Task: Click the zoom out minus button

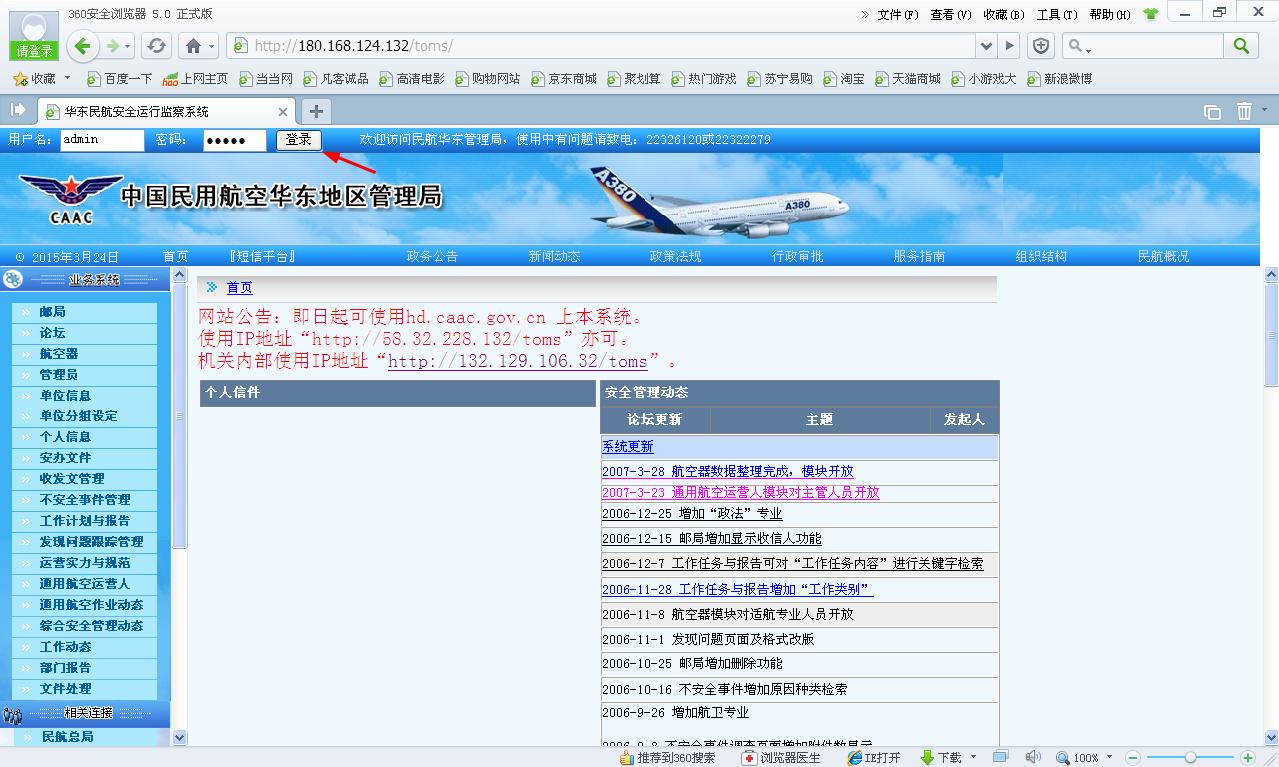Action: click(x=1134, y=758)
